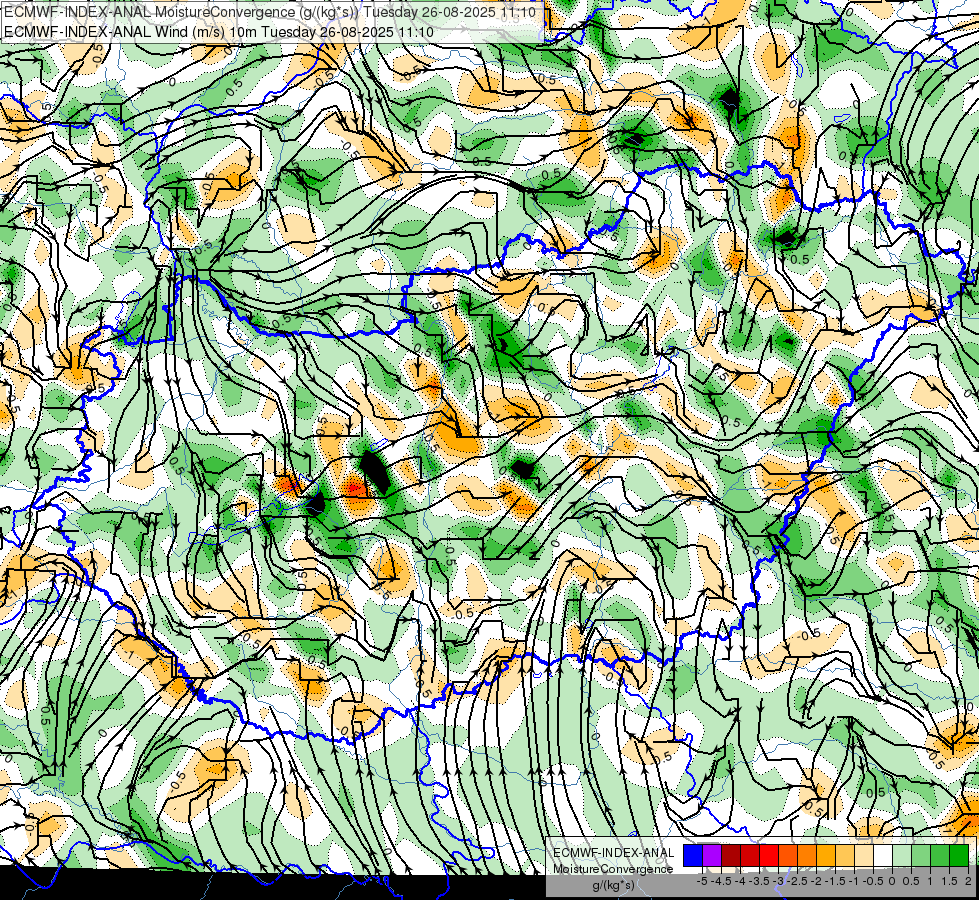Click the -4 tick label on colorbar
Screen dimensions: 979x900
click(x=740, y=881)
